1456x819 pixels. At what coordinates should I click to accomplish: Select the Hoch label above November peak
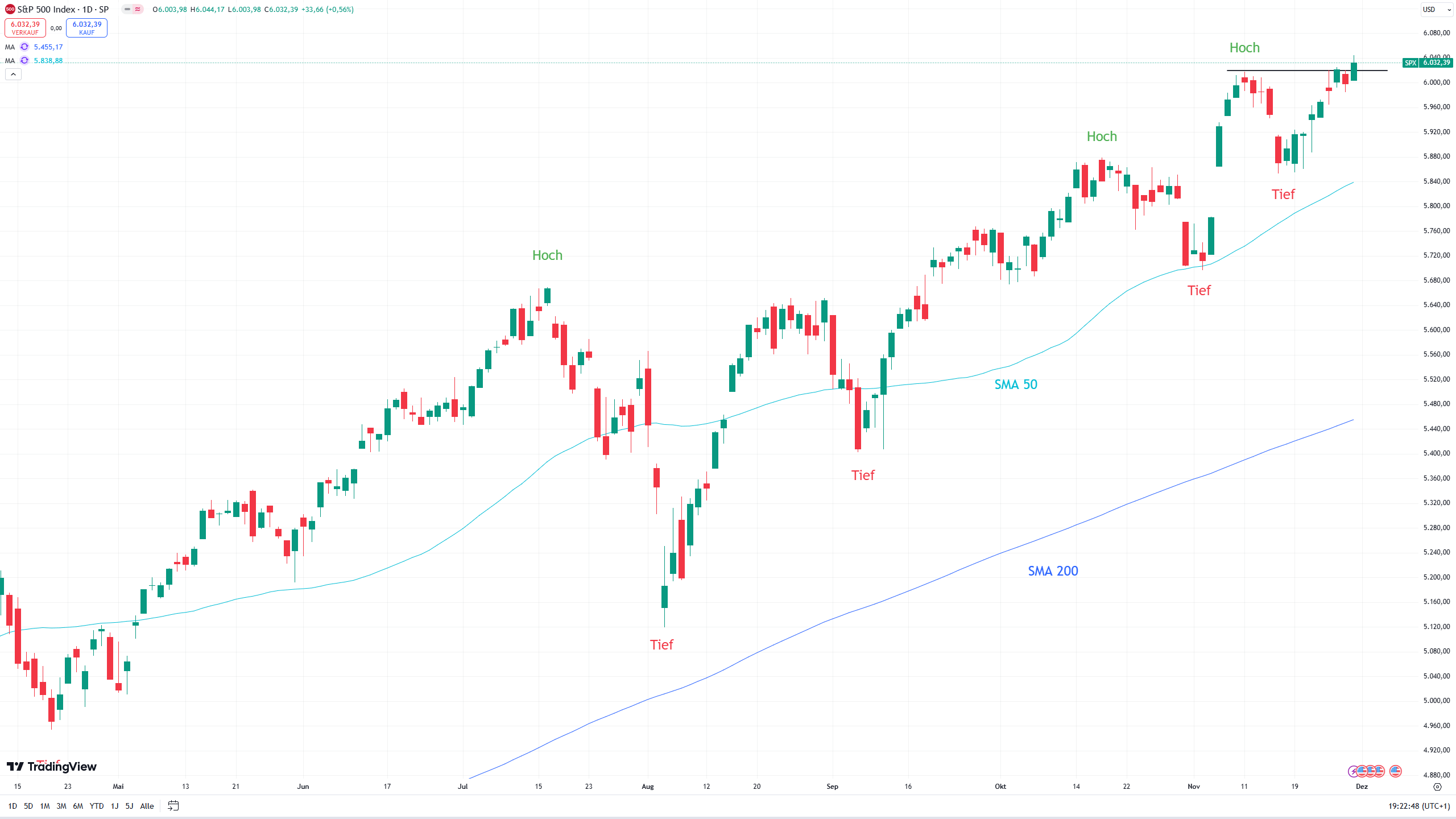click(1244, 48)
